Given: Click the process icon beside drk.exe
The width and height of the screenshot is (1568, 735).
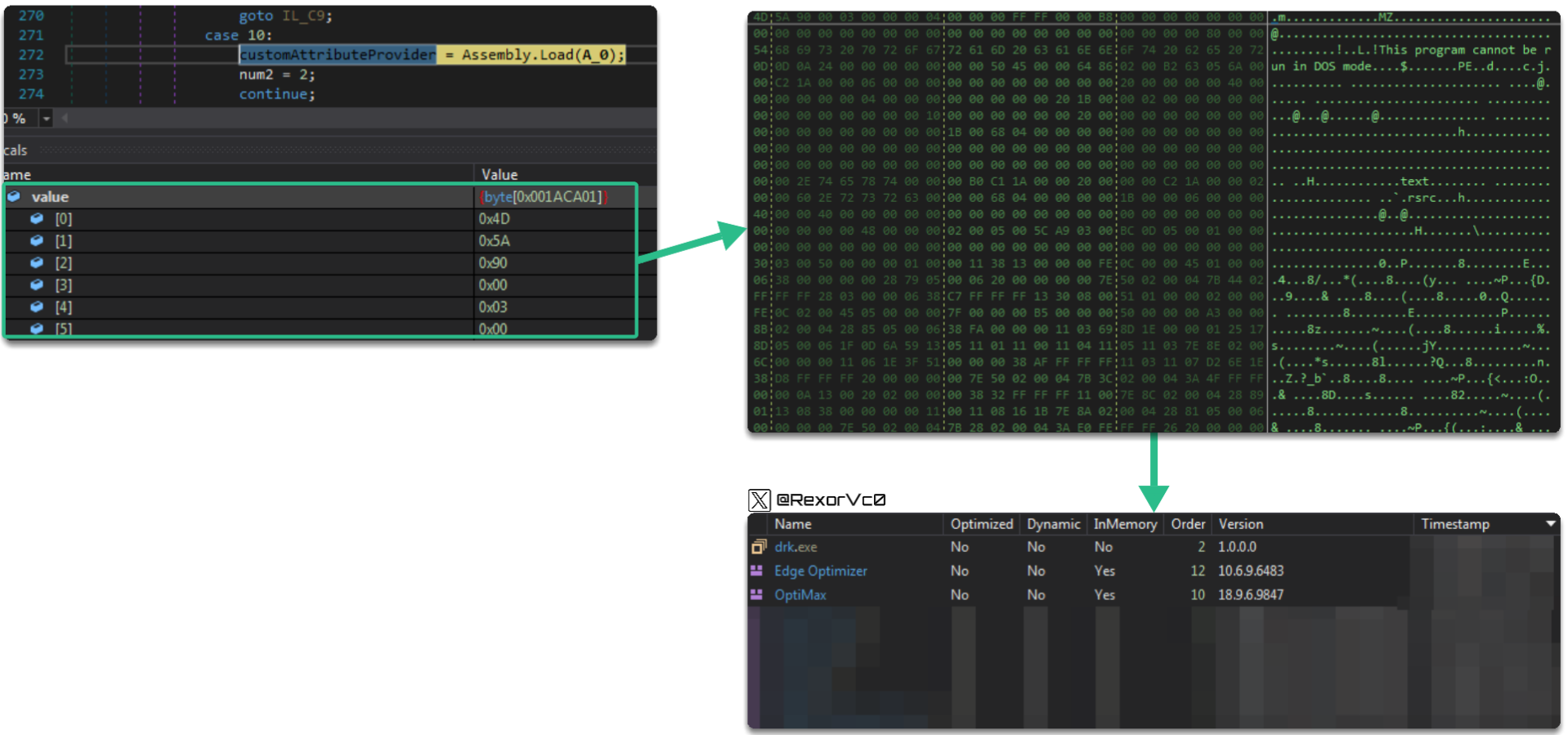Looking at the screenshot, I should (759, 547).
